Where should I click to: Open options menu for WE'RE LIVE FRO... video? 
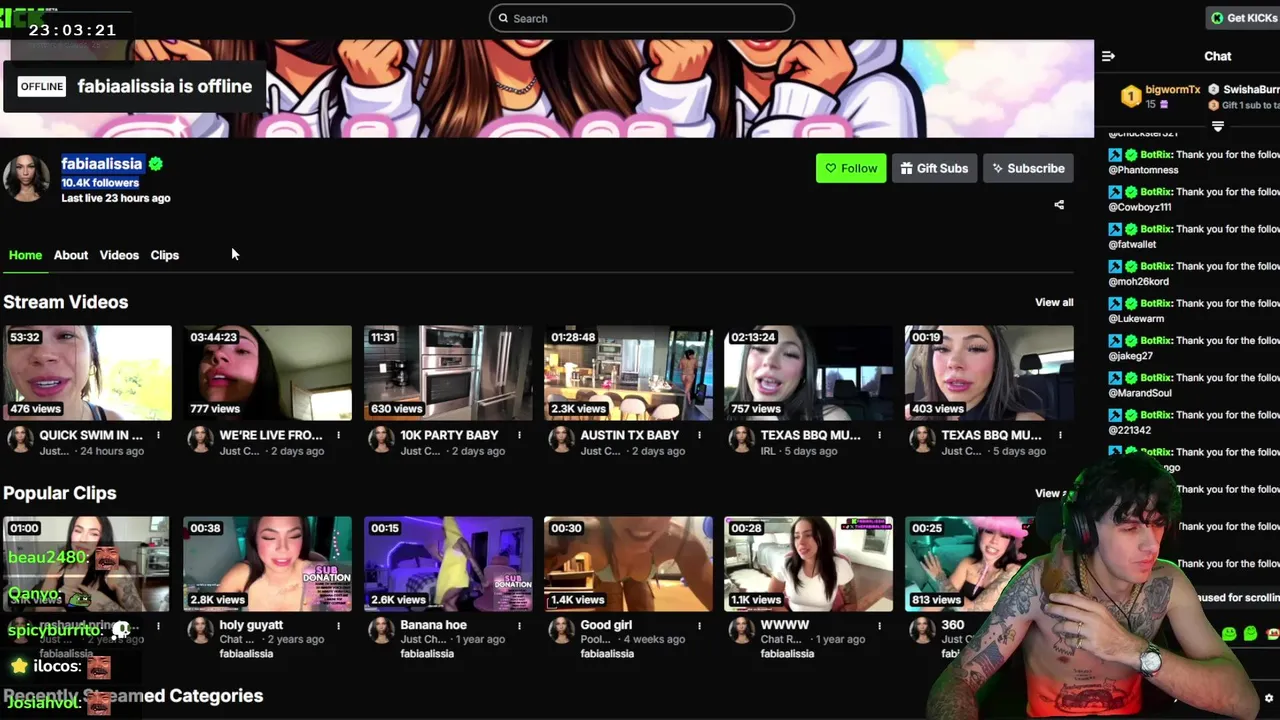tap(338, 435)
